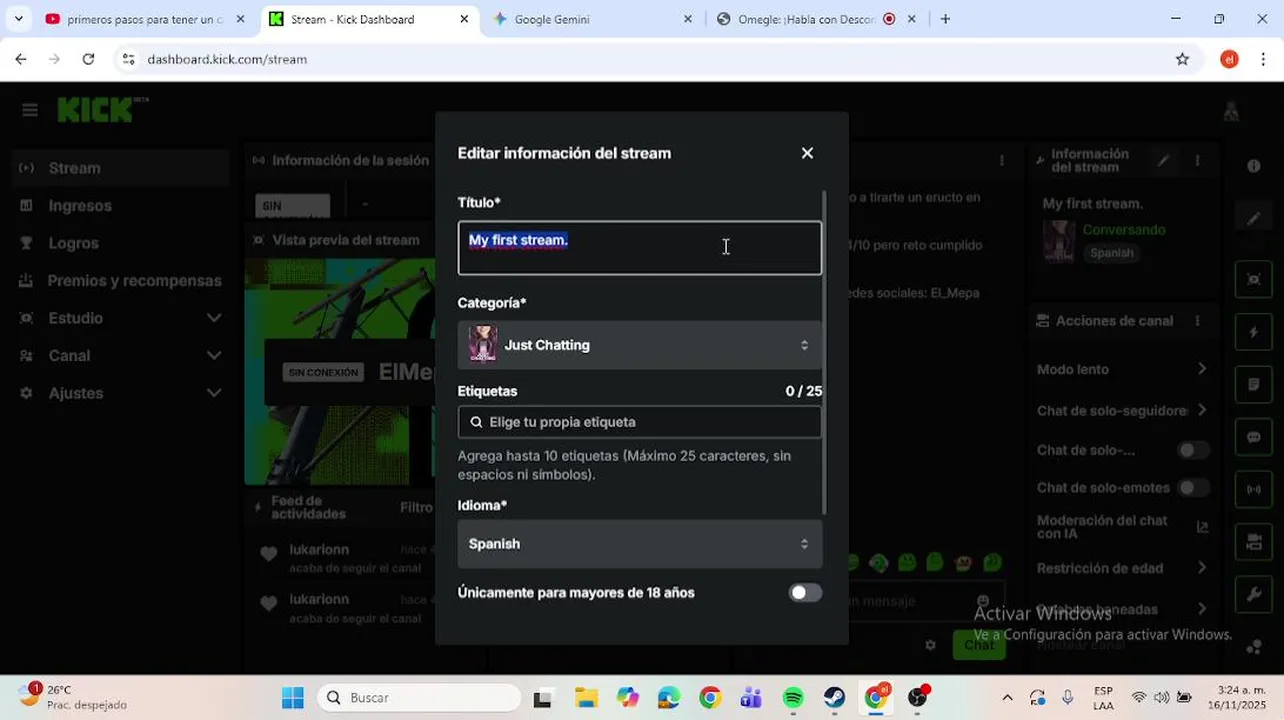Click the wrench icon in right toolbar

click(1253, 595)
